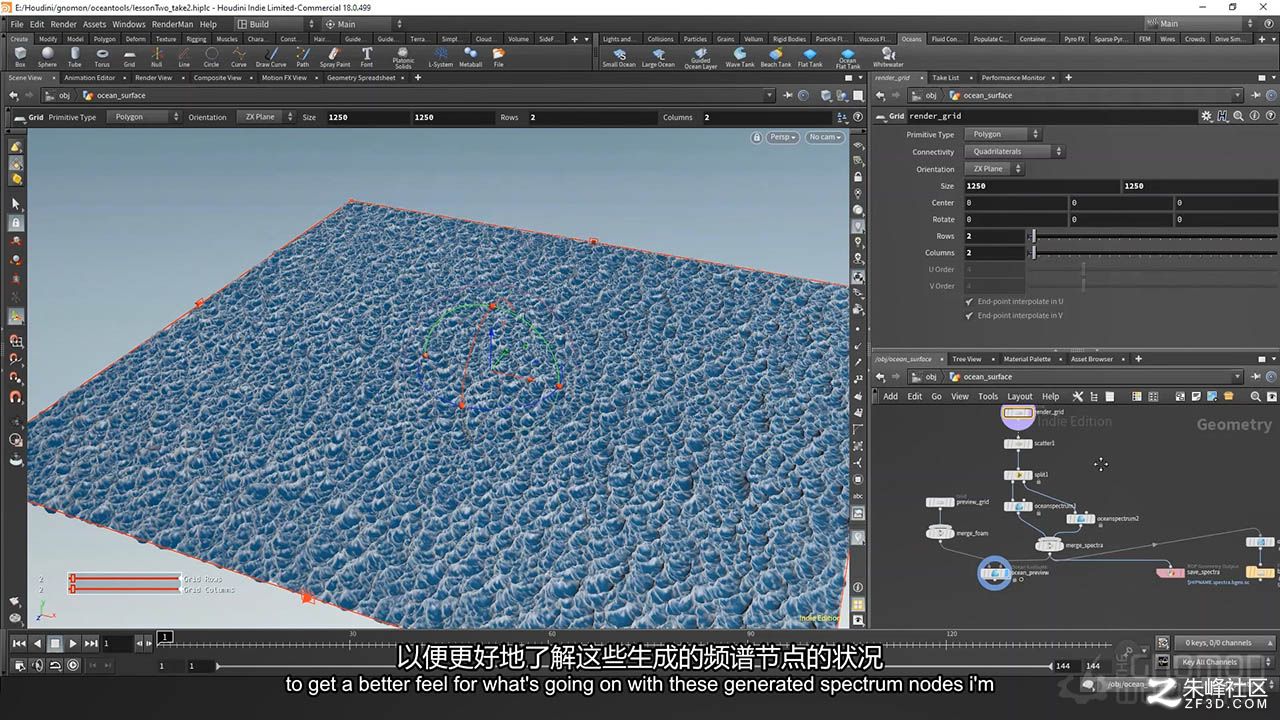
Task: Select the scatter1 node in the network
Action: pos(1018,444)
